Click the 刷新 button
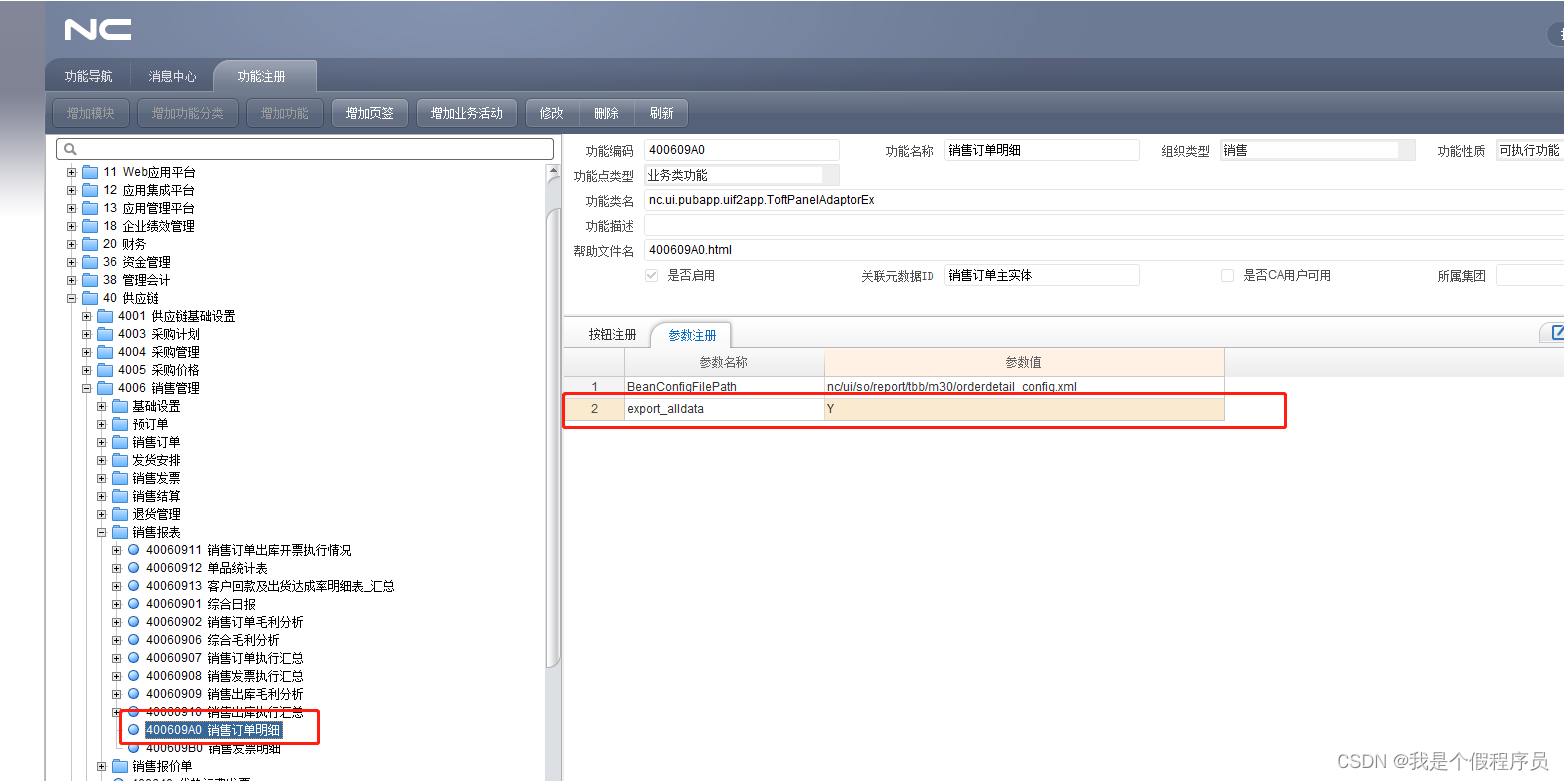 (x=661, y=113)
